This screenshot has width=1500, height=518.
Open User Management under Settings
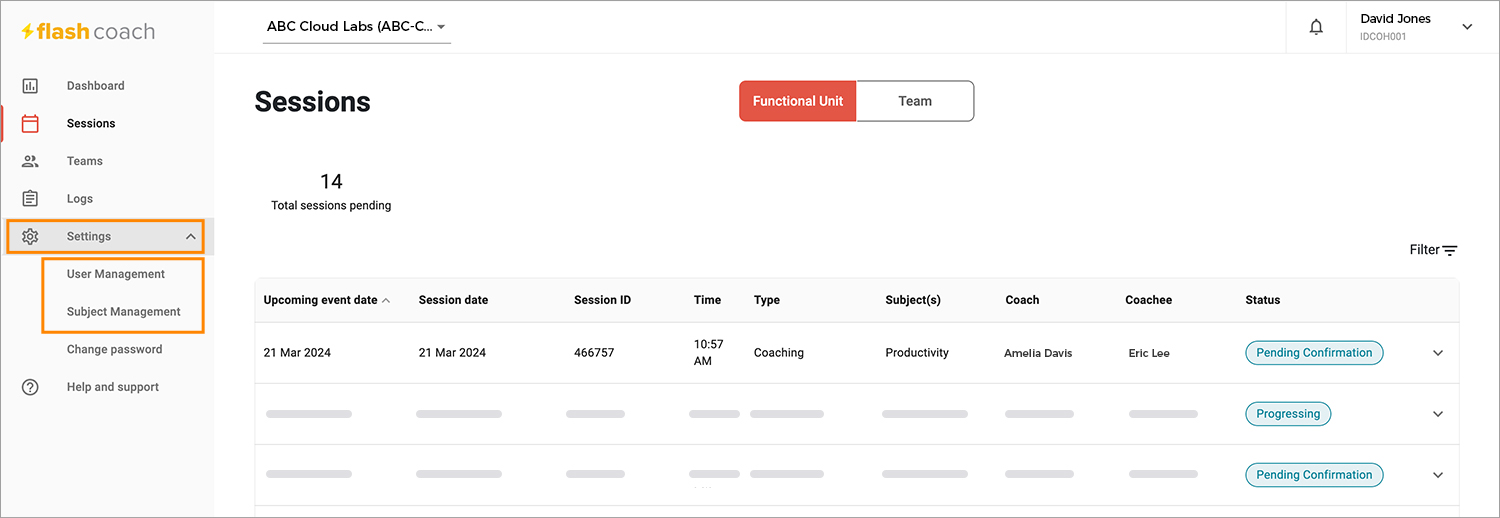116,274
